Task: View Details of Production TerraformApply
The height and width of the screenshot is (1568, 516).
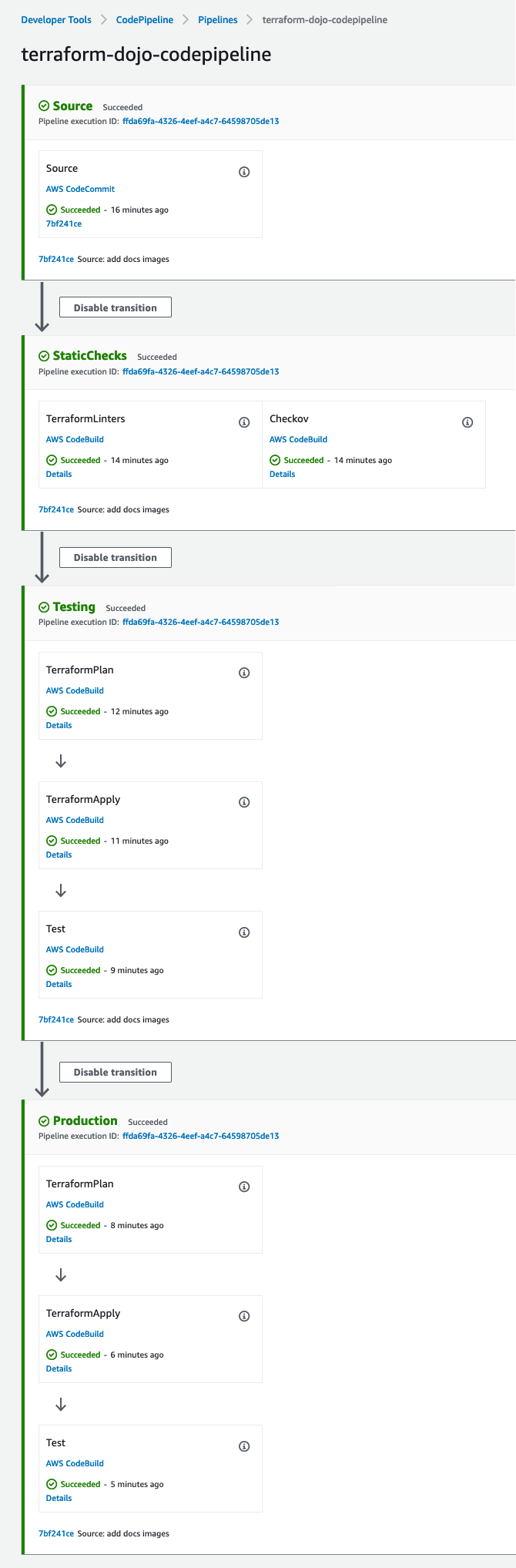Action: [59, 1368]
